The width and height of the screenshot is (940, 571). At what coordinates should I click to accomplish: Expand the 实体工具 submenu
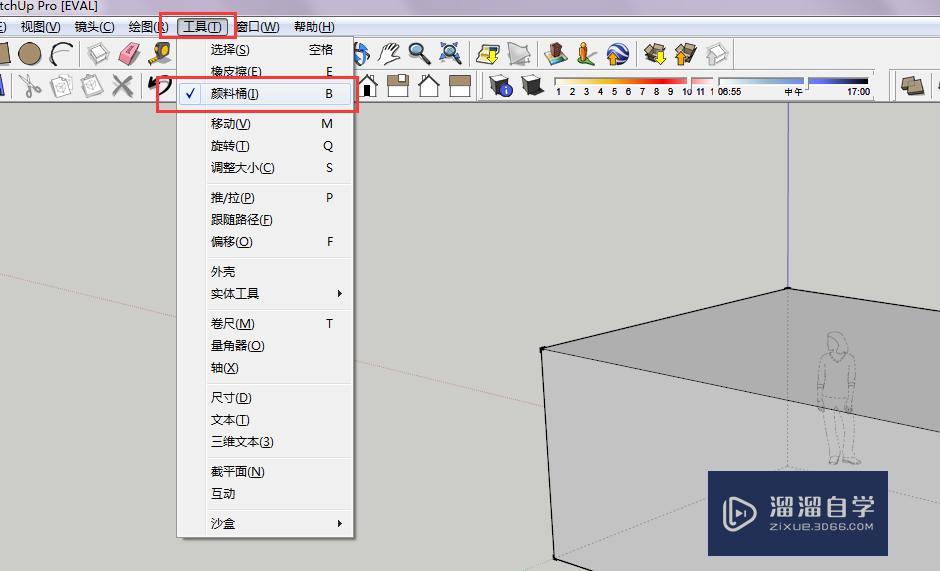[265, 293]
